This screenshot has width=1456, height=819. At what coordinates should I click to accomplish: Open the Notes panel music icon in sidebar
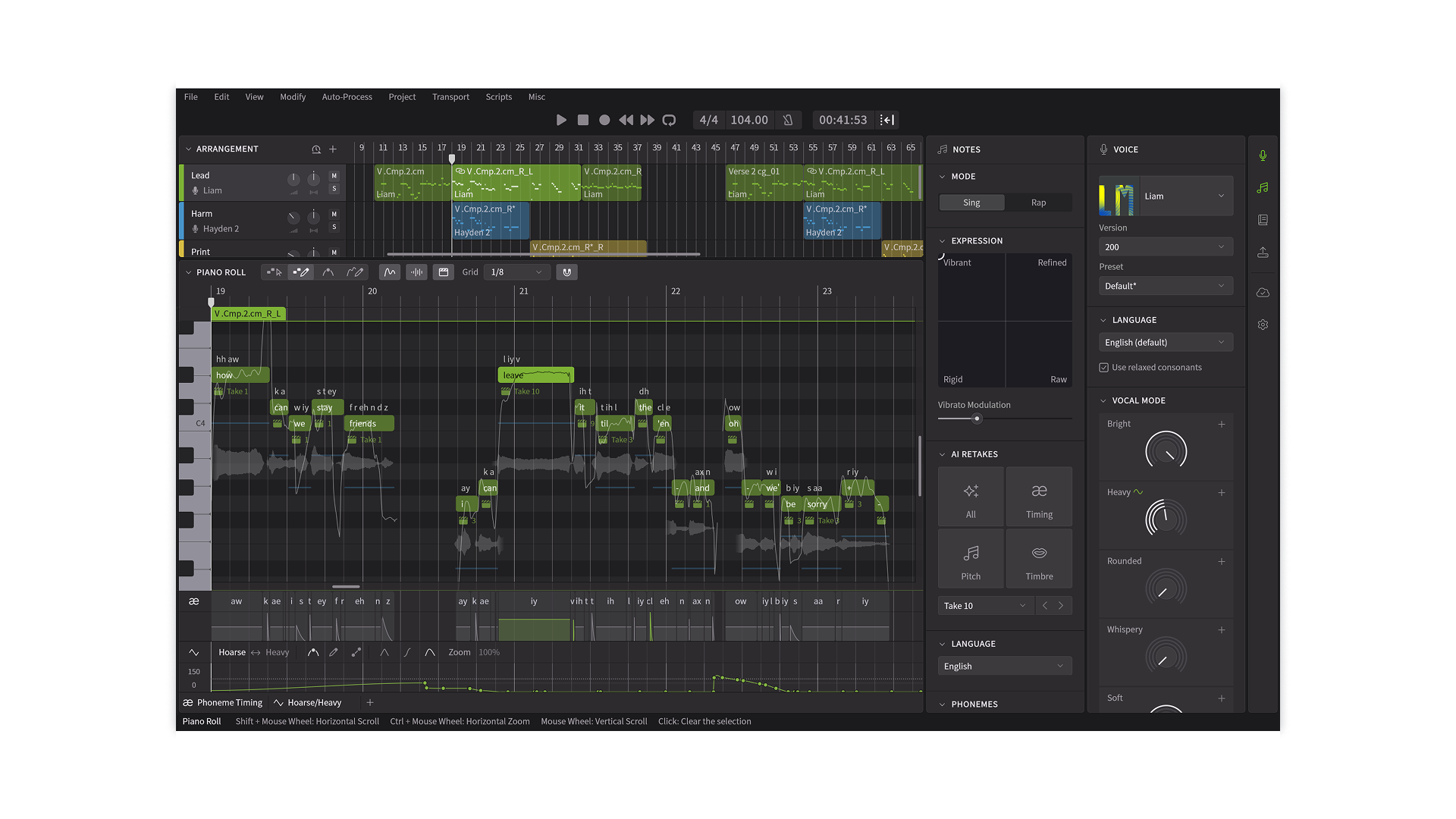click(x=1263, y=187)
